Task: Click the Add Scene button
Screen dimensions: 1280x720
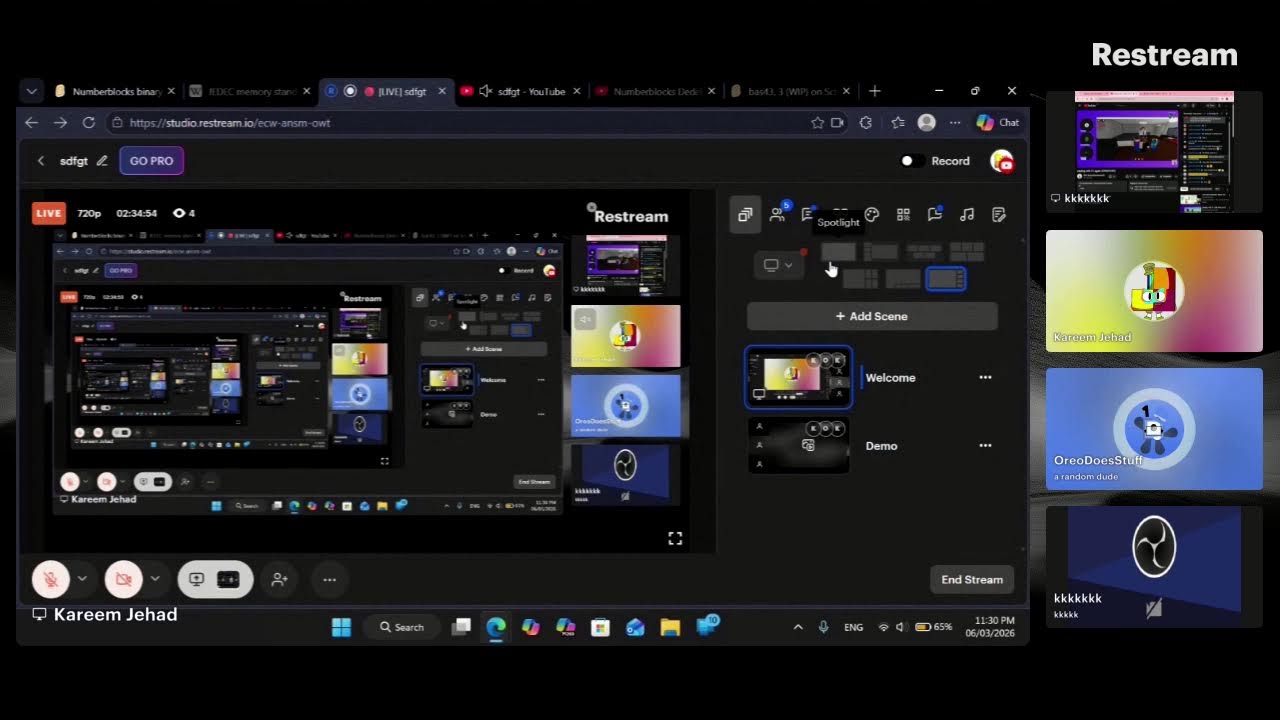Action: pos(872,316)
